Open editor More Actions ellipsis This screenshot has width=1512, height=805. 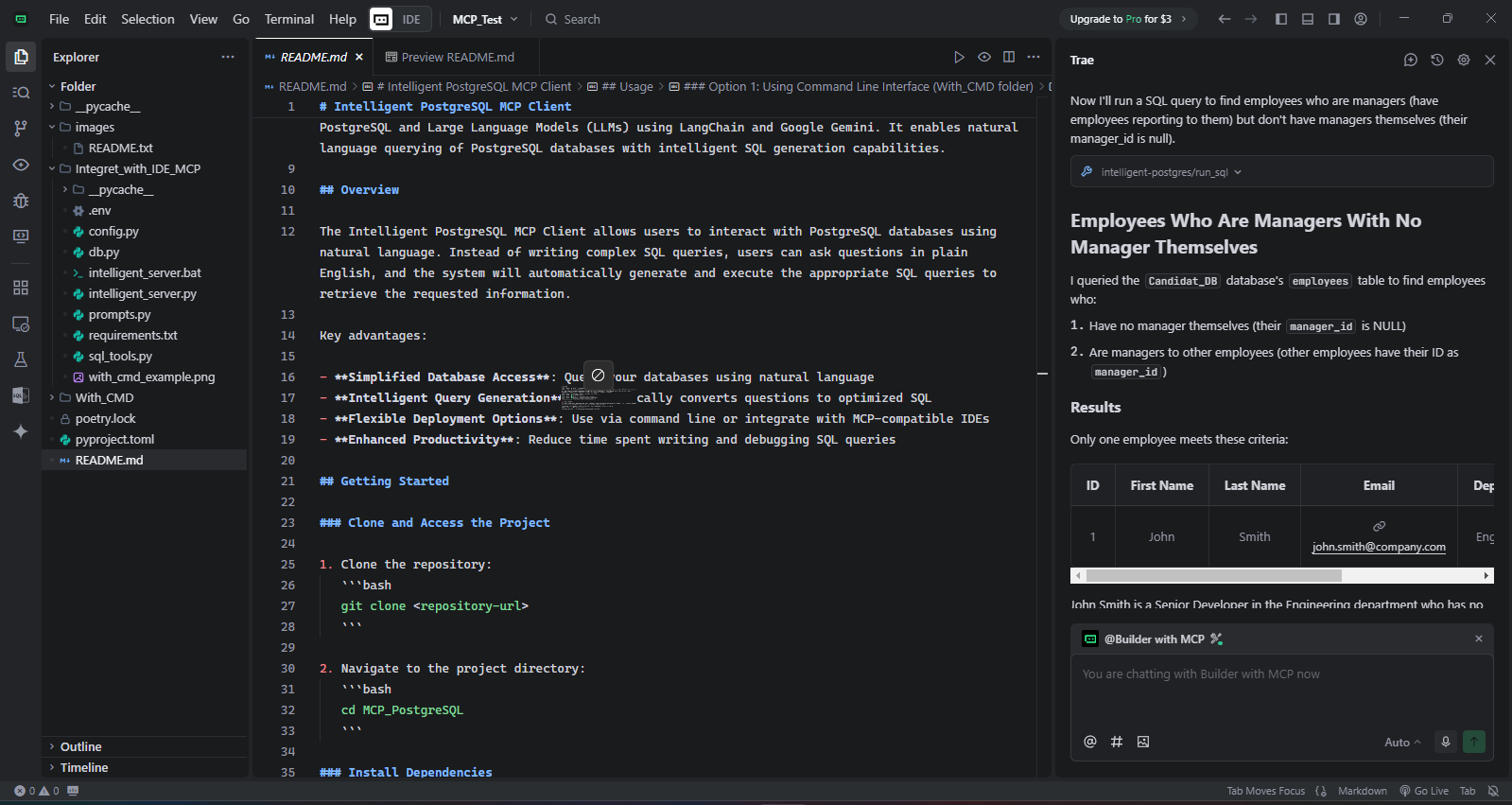point(1034,57)
